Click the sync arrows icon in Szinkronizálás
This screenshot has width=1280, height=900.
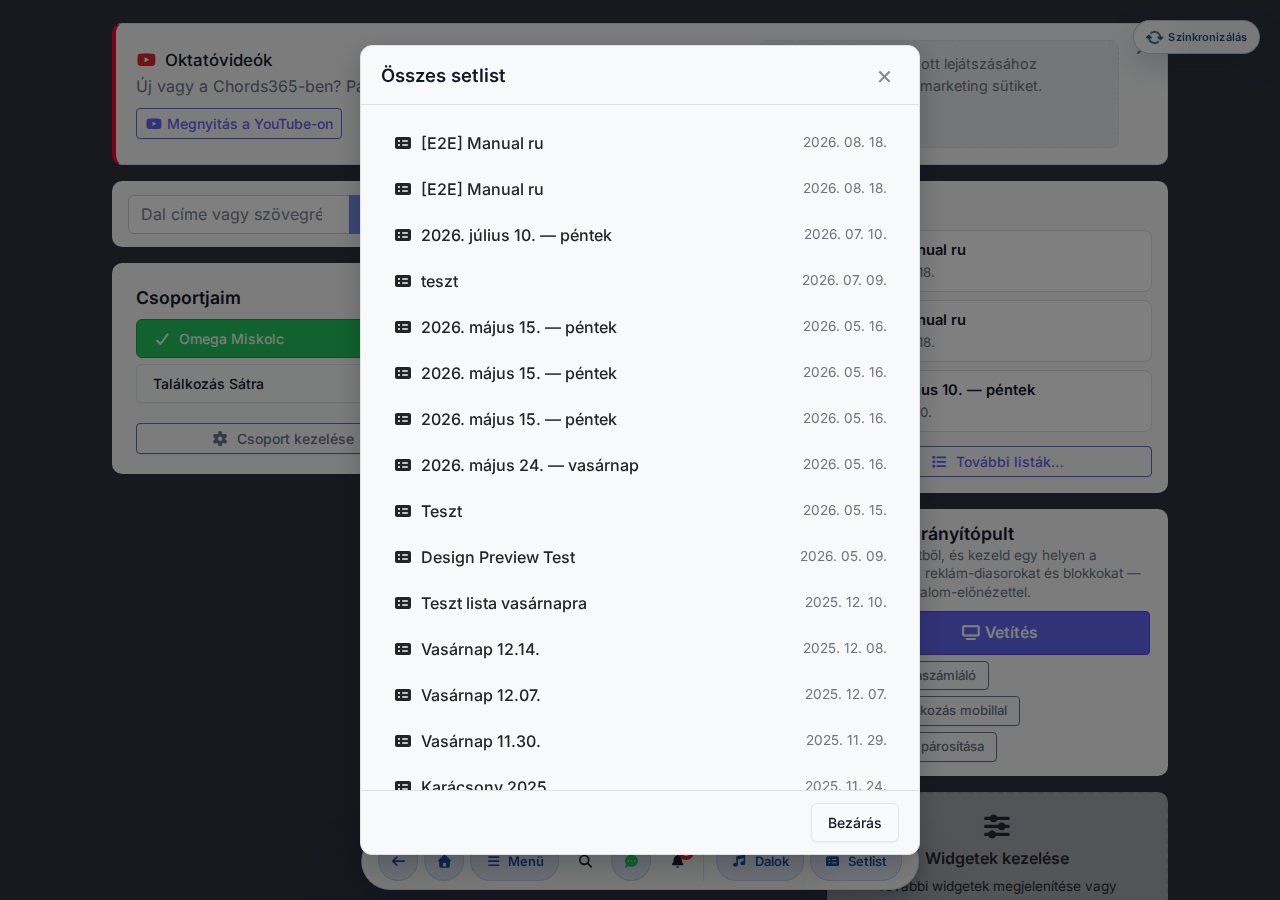pos(1154,37)
